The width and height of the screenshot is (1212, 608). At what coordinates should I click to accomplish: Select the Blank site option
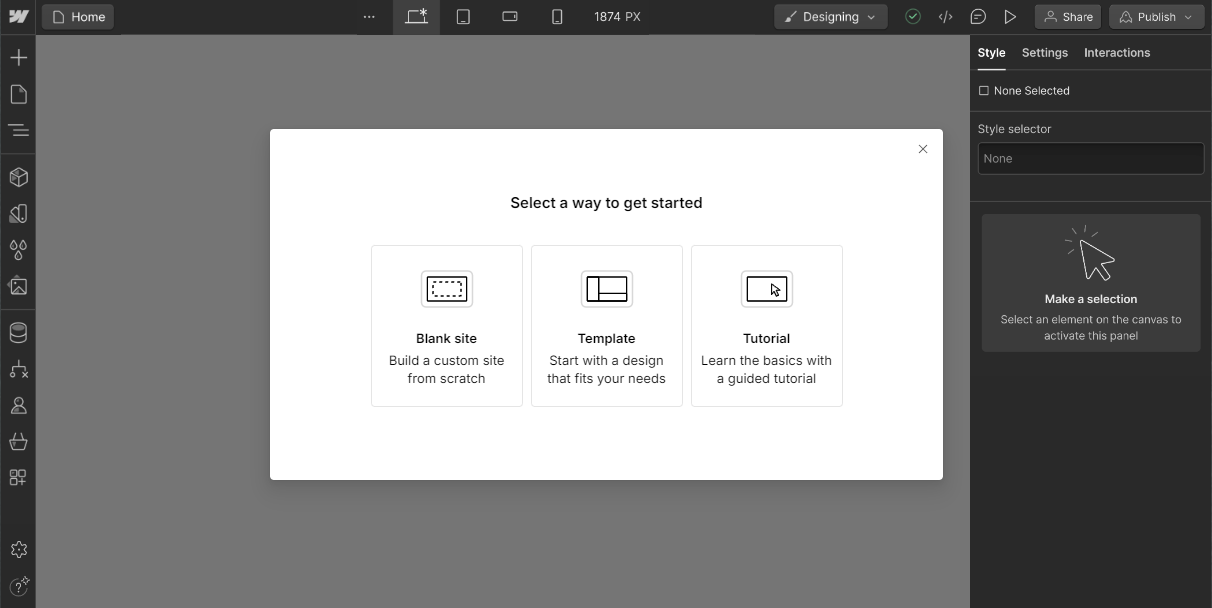pos(446,325)
